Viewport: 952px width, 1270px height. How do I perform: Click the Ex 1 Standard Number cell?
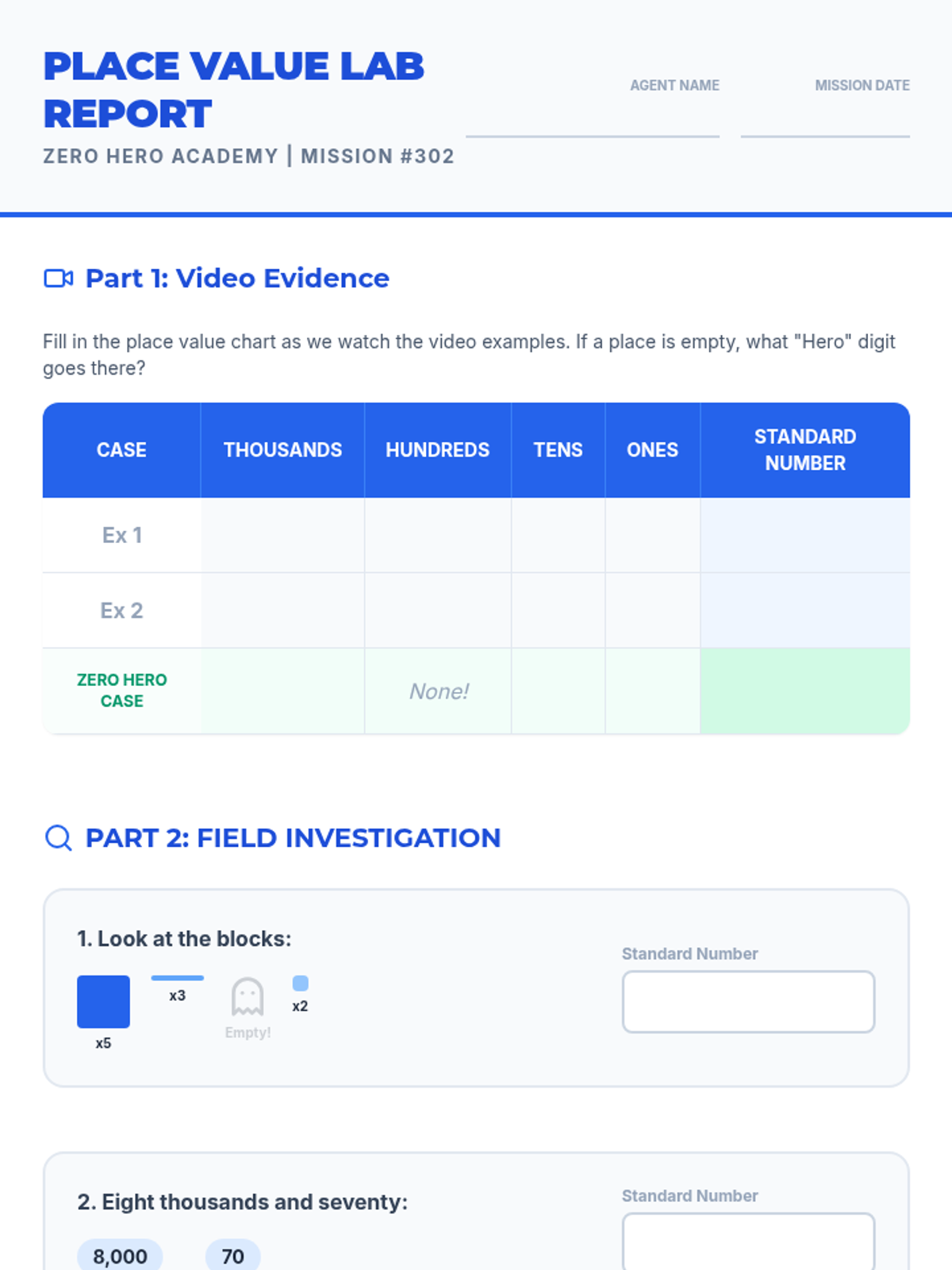[804, 535]
